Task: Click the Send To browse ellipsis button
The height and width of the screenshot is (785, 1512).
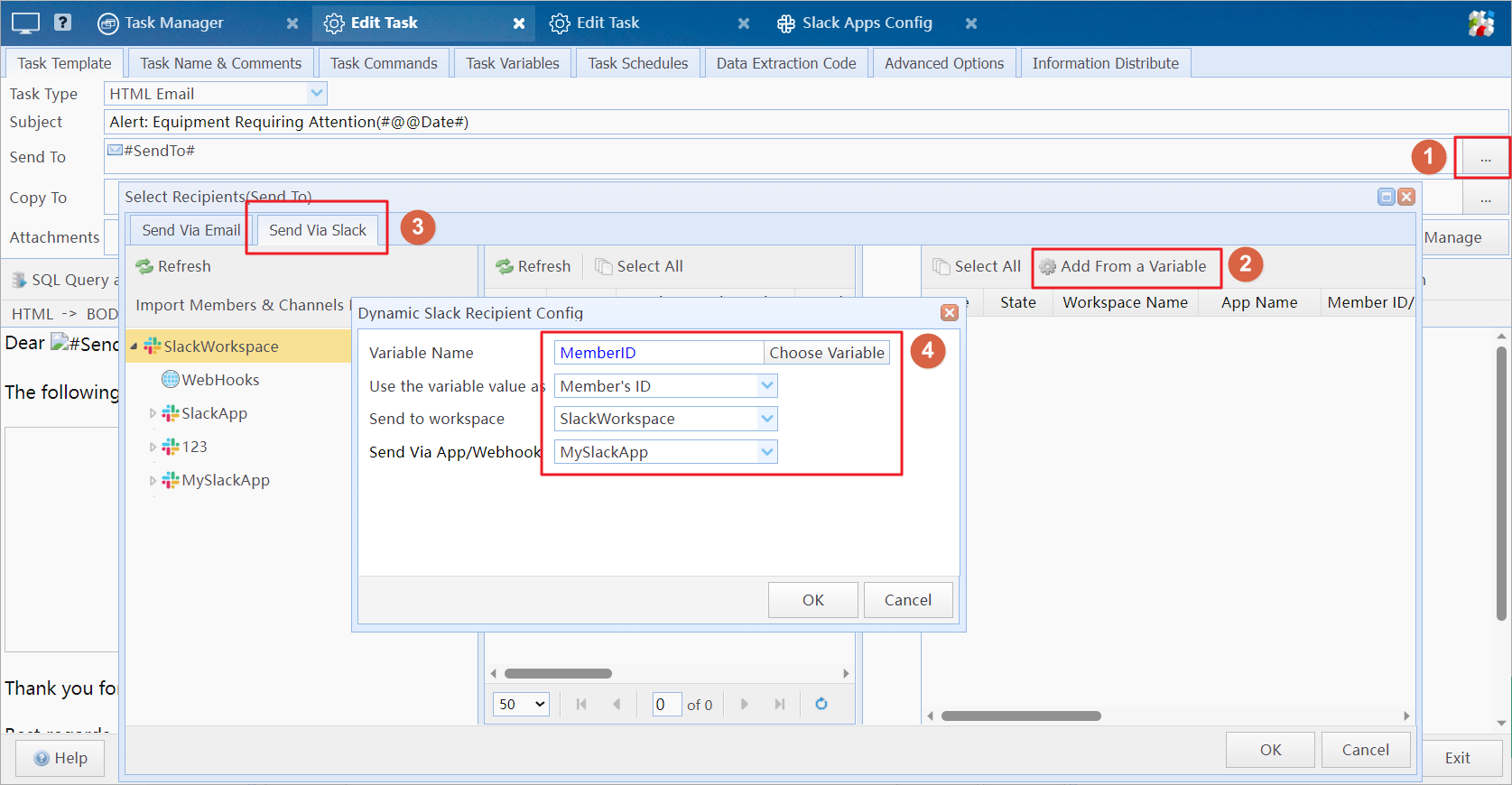Action: click(1484, 159)
